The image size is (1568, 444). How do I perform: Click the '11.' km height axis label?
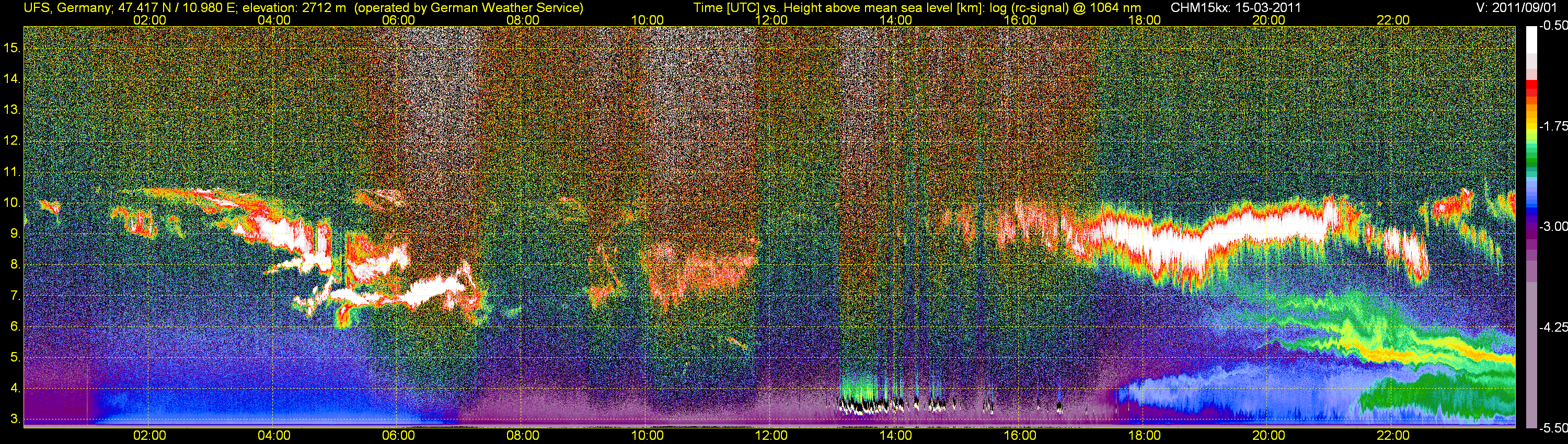tap(12, 171)
